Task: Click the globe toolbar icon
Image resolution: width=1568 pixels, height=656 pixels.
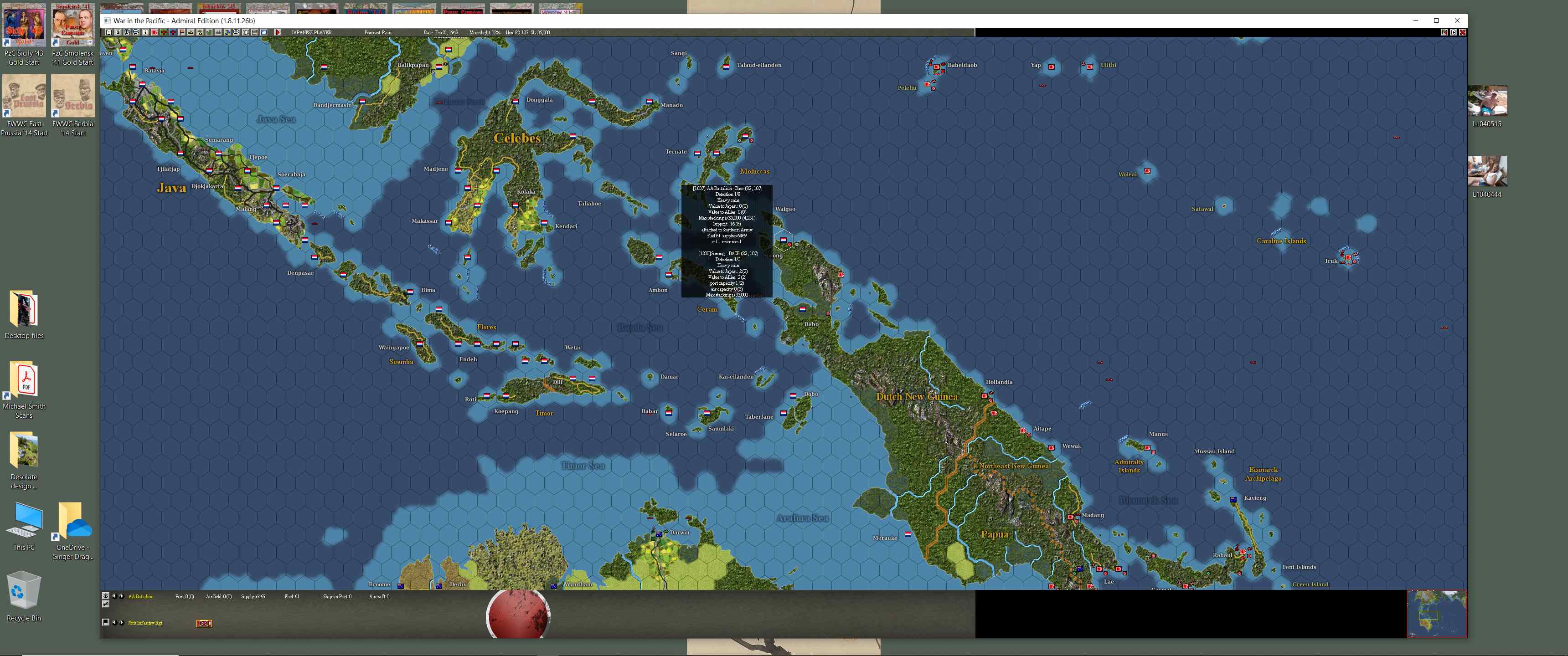Action: (227, 32)
